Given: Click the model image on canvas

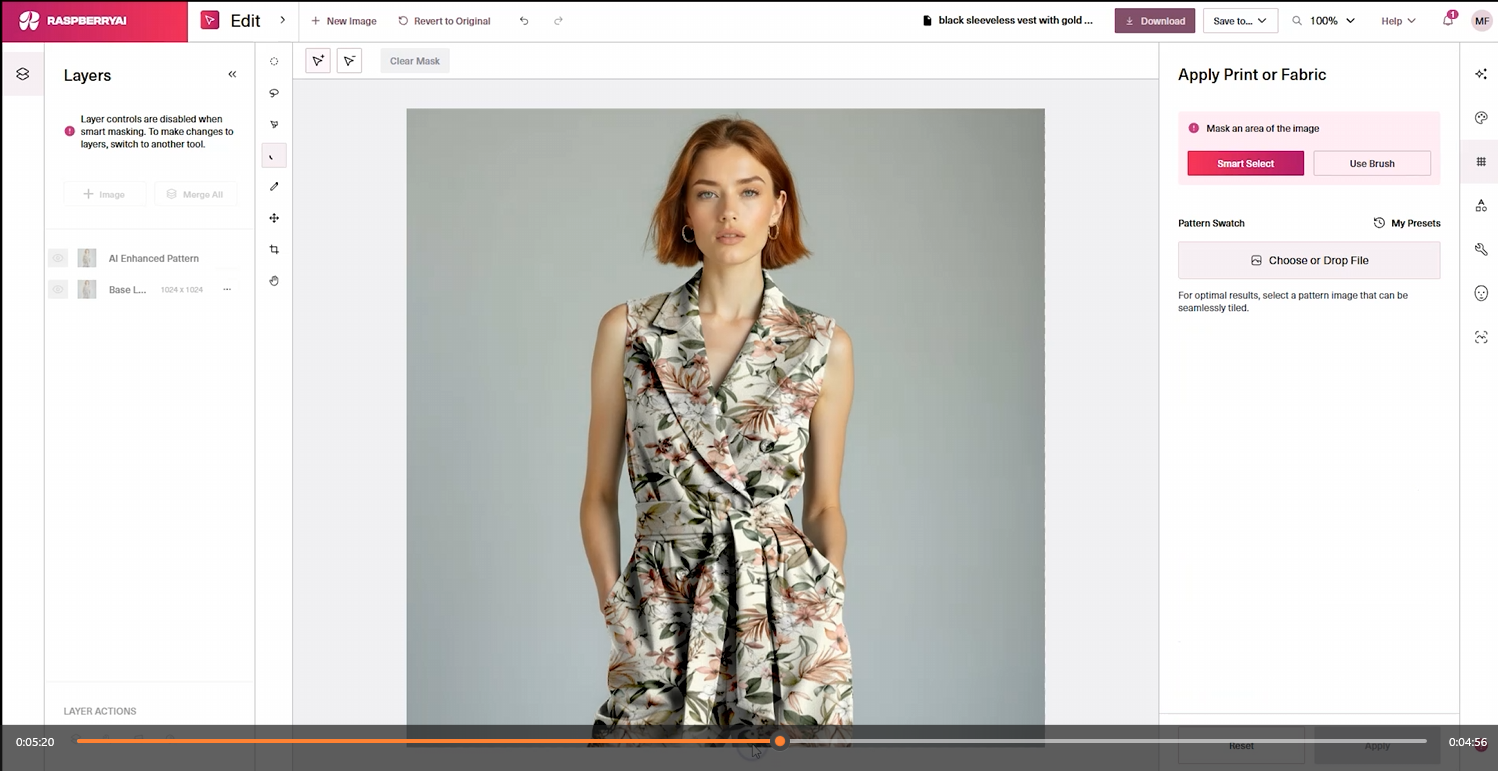Looking at the screenshot, I should pyautogui.click(x=725, y=427).
